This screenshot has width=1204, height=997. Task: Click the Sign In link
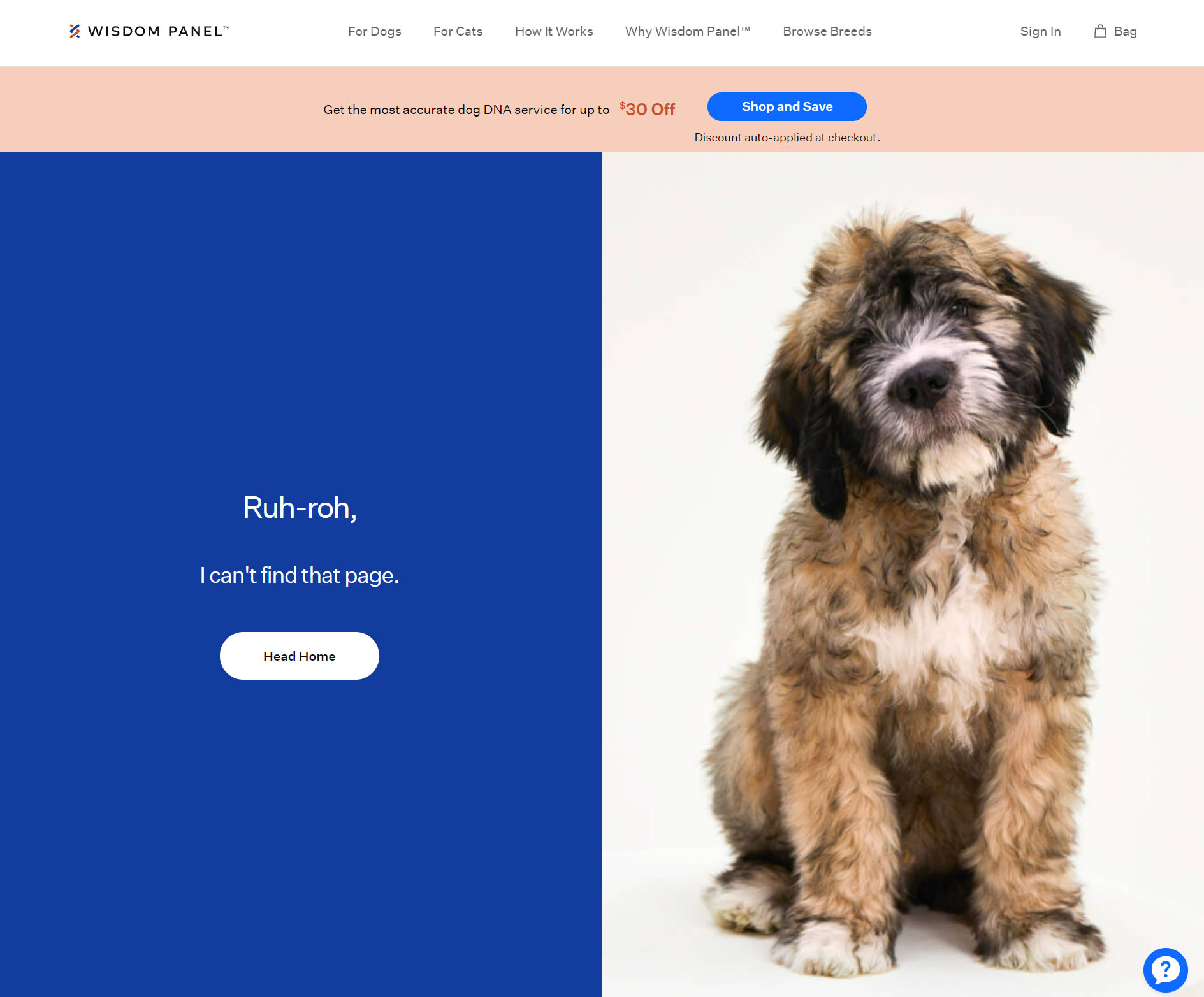[x=1040, y=31]
